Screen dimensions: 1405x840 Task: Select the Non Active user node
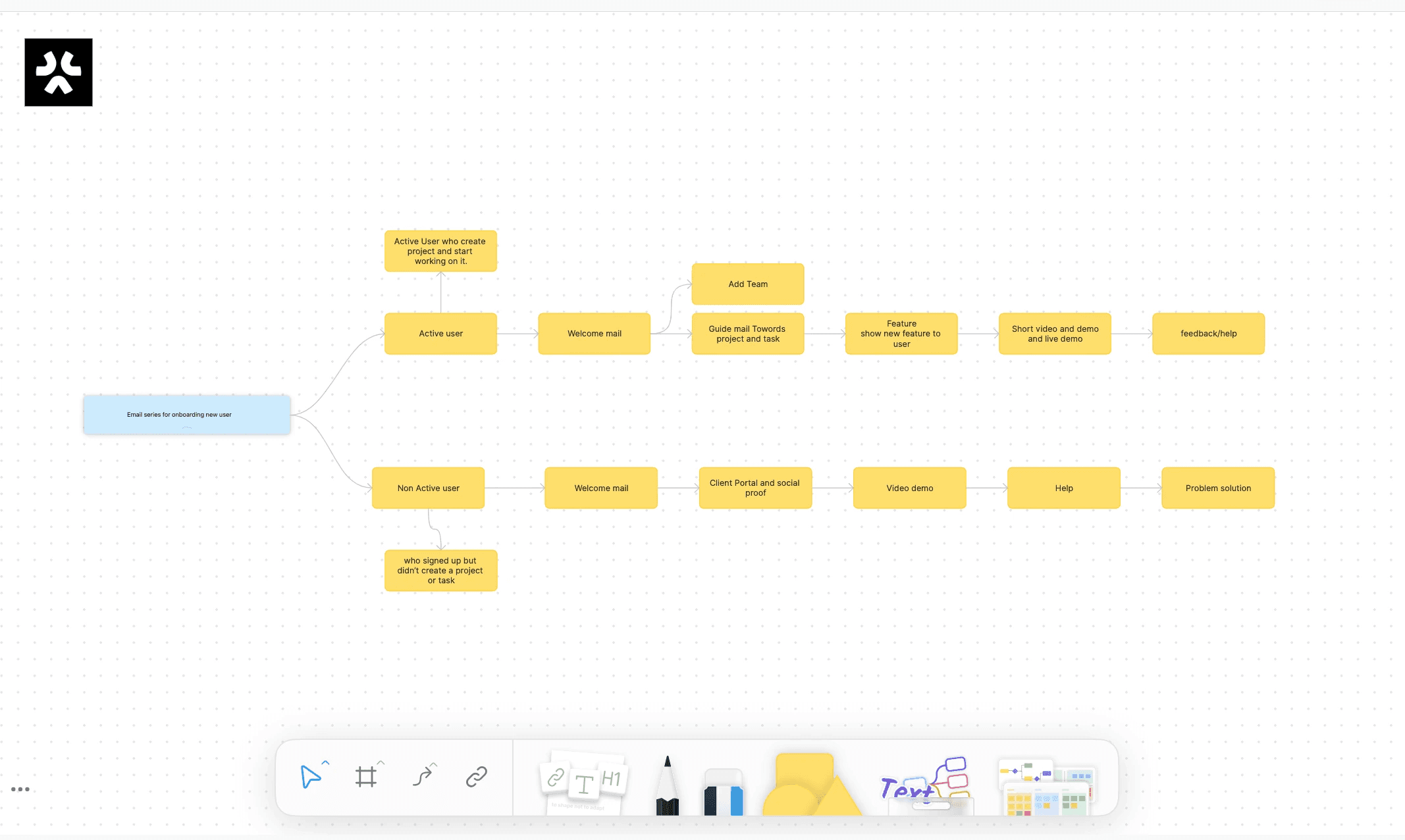[428, 488]
